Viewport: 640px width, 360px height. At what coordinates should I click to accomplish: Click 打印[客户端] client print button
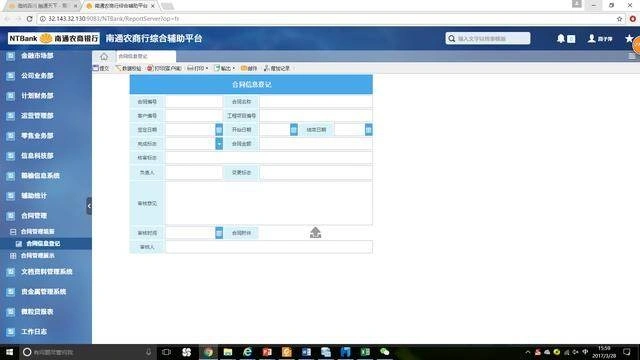pos(164,68)
